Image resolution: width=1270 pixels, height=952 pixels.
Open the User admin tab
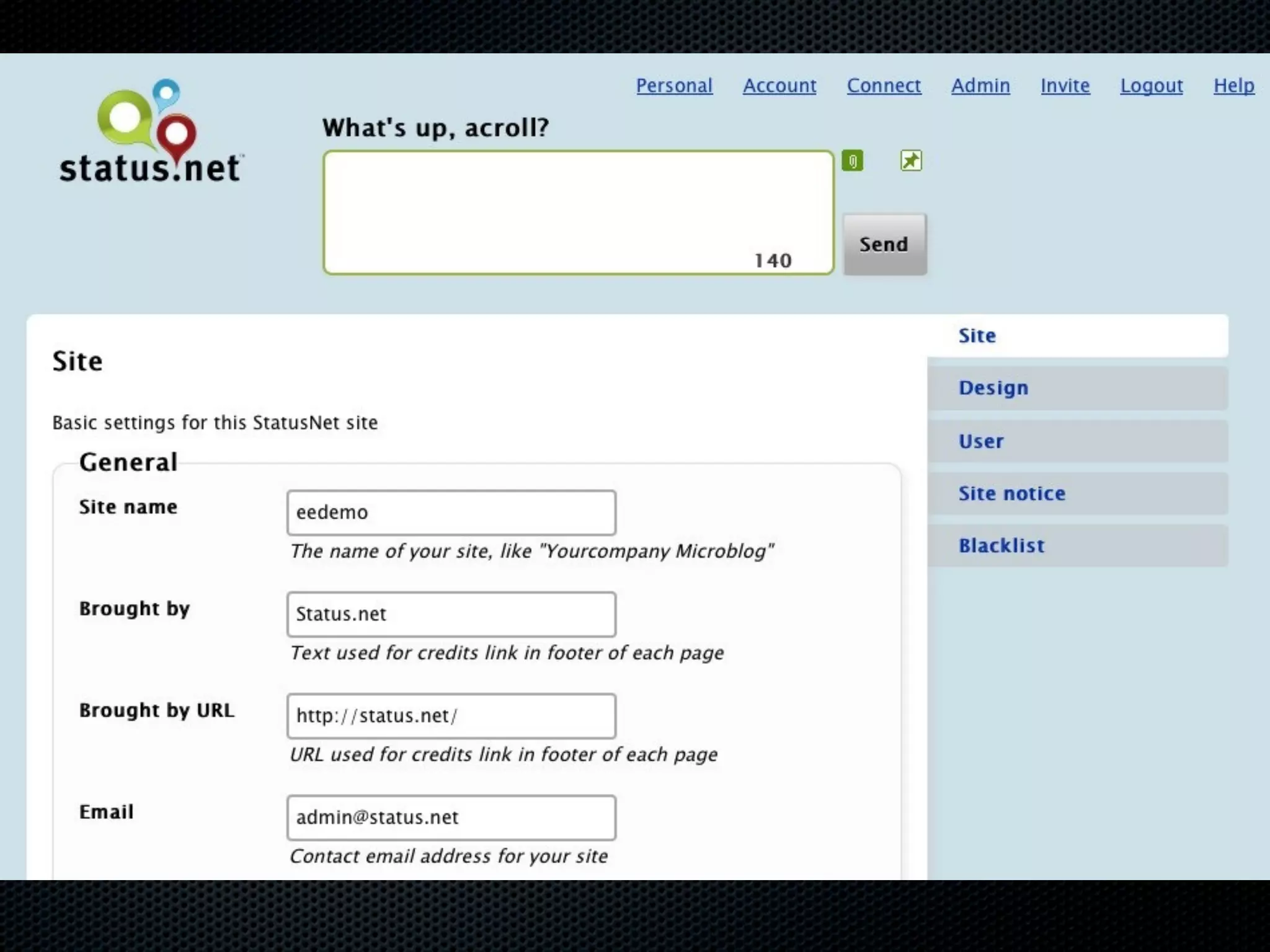coord(981,441)
